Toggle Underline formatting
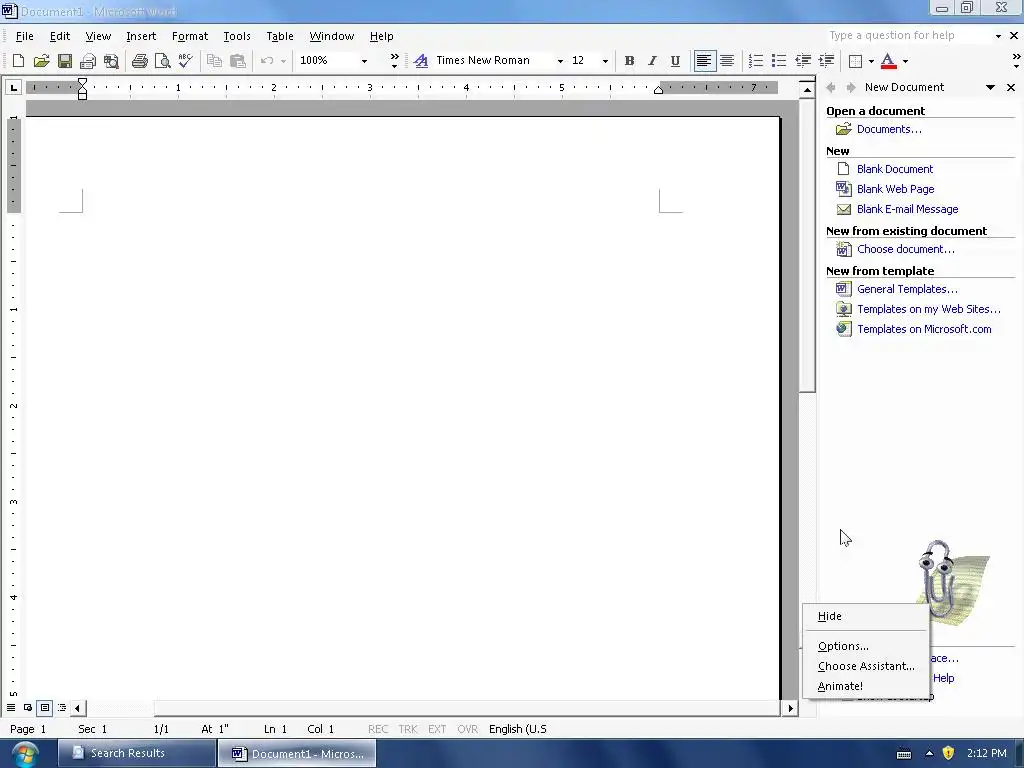Image resolution: width=1024 pixels, height=768 pixels. click(675, 61)
